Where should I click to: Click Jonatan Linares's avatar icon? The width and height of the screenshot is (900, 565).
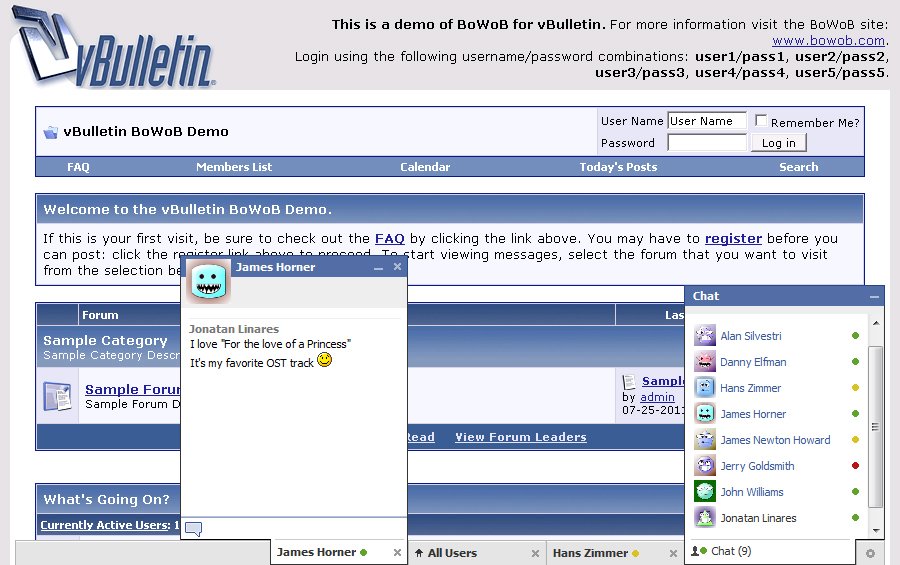click(705, 518)
